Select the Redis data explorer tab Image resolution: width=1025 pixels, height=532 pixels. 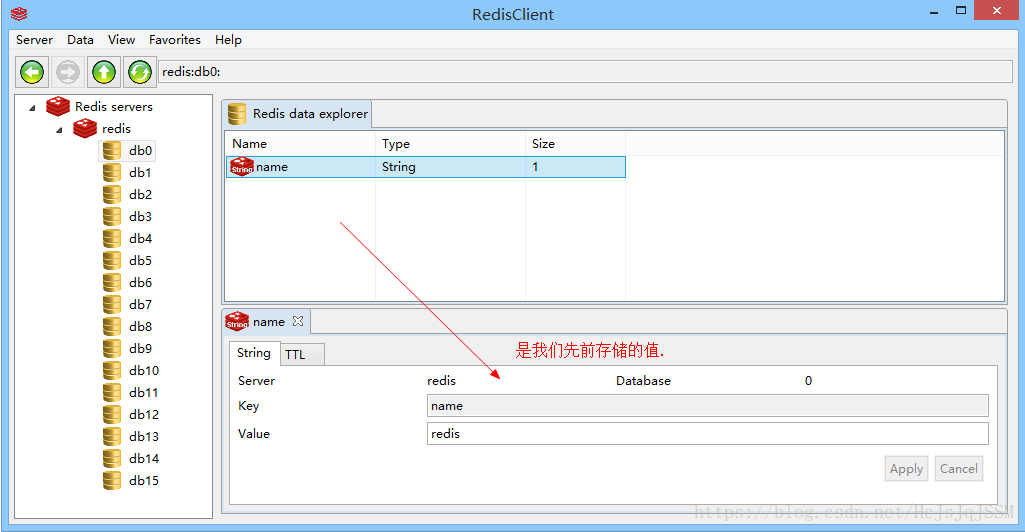[297, 114]
